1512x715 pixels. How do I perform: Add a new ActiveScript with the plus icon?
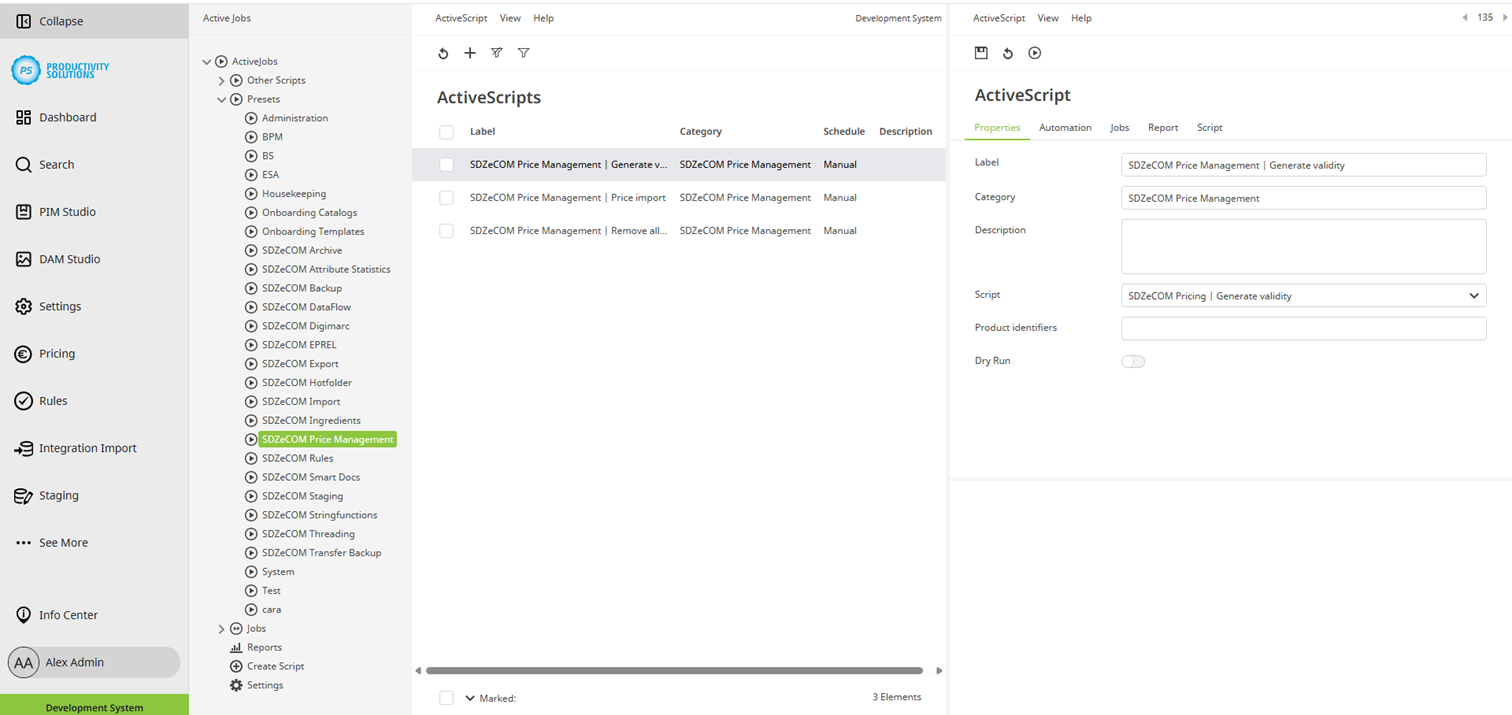[x=470, y=53]
